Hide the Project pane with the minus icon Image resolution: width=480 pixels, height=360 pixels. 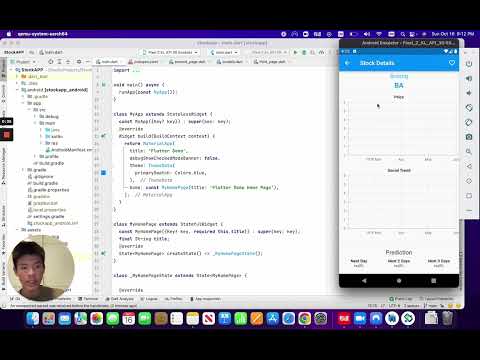click(x=88, y=62)
